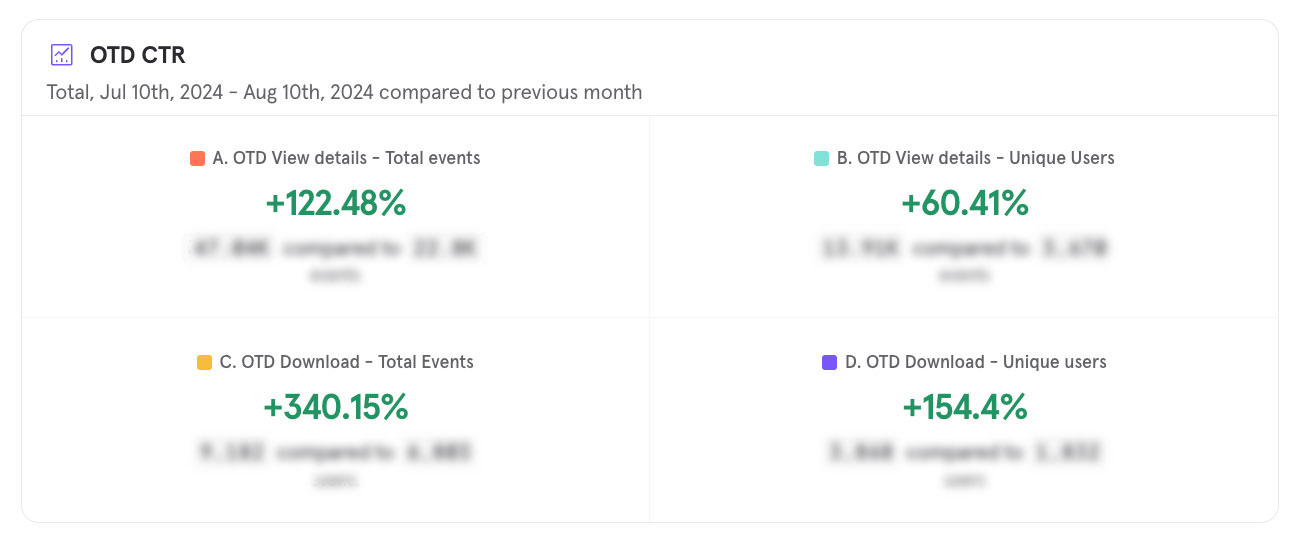Click the blurred unit label beneath metric A
The height and width of the screenshot is (542, 1302).
tap(335, 275)
